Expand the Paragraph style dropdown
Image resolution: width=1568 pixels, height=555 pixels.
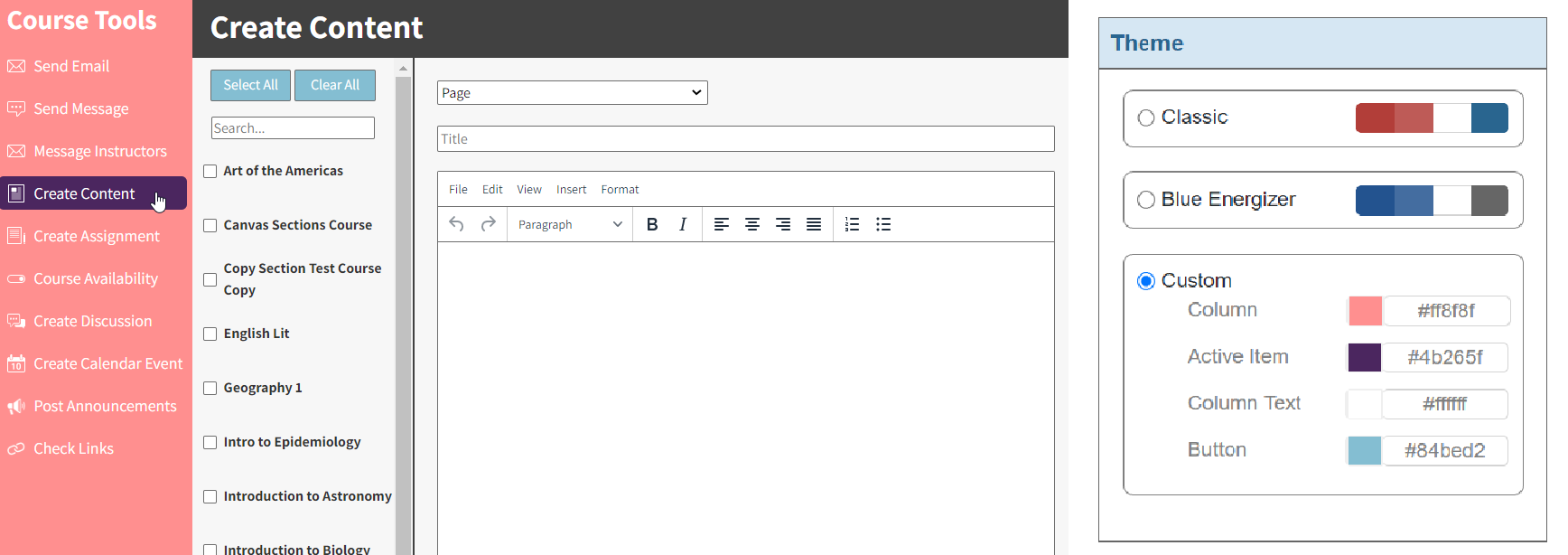570,224
